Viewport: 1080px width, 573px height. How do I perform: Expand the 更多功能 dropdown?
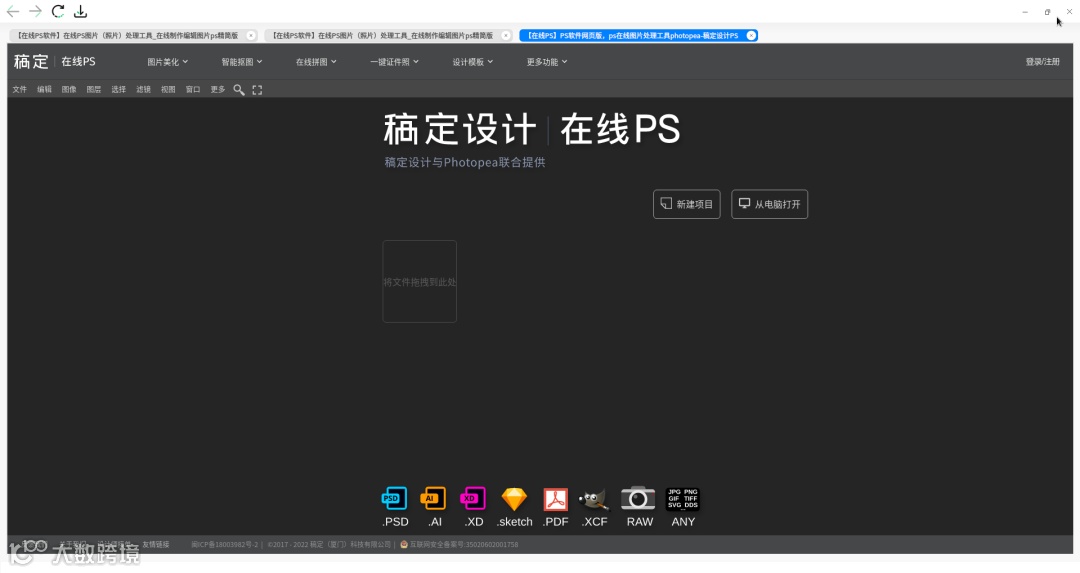point(547,62)
